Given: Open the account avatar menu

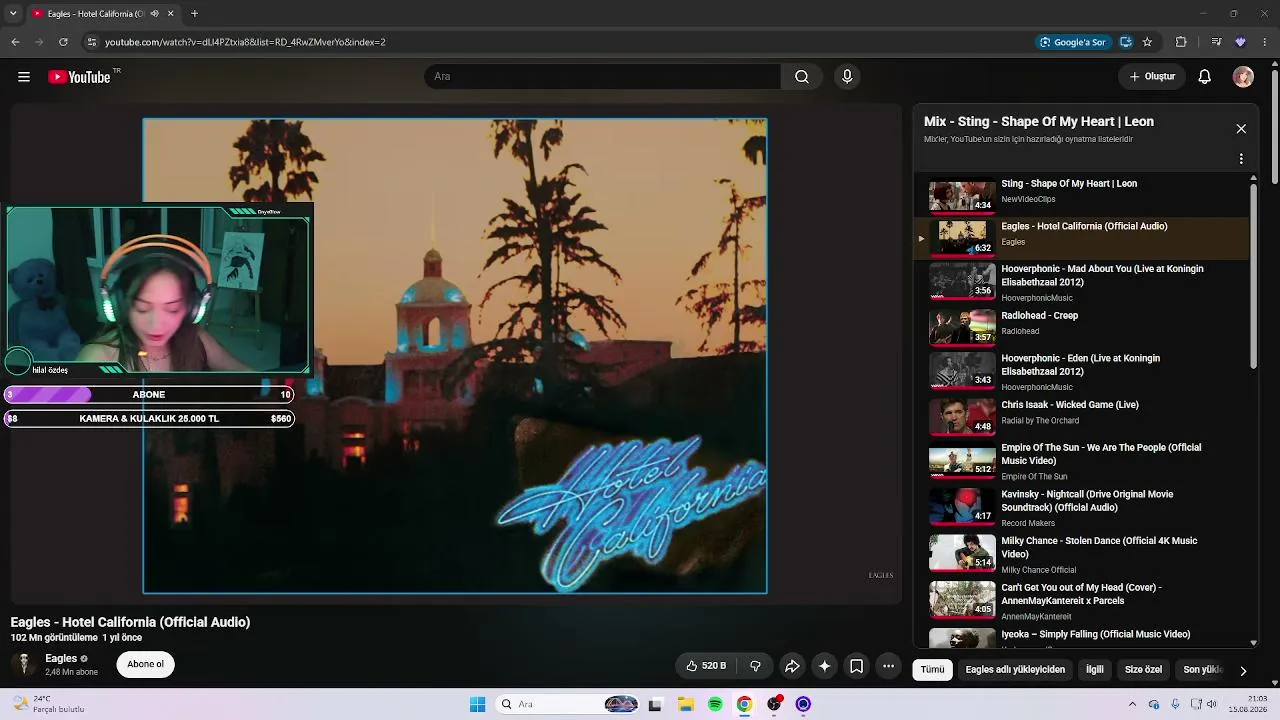Looking at the screenshot, I should click(x=1243, y=77).
